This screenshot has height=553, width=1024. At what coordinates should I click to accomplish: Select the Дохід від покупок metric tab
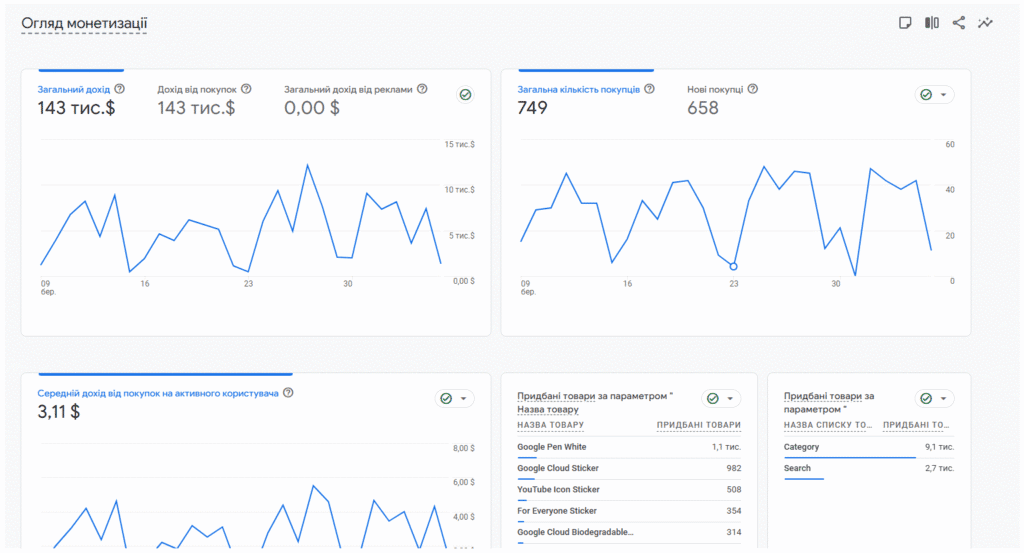click(x=204, y=99)
